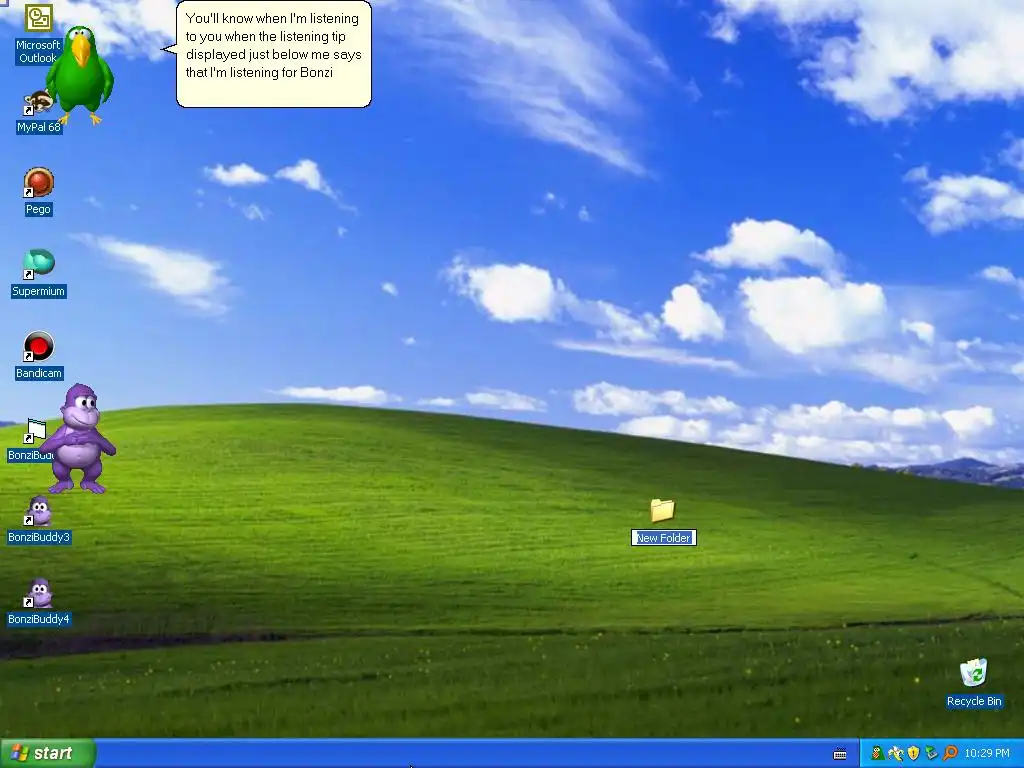Select the Bandicam recorder shortcut
The height and width of the screenshot is (768, 1024).
point(39,347)
